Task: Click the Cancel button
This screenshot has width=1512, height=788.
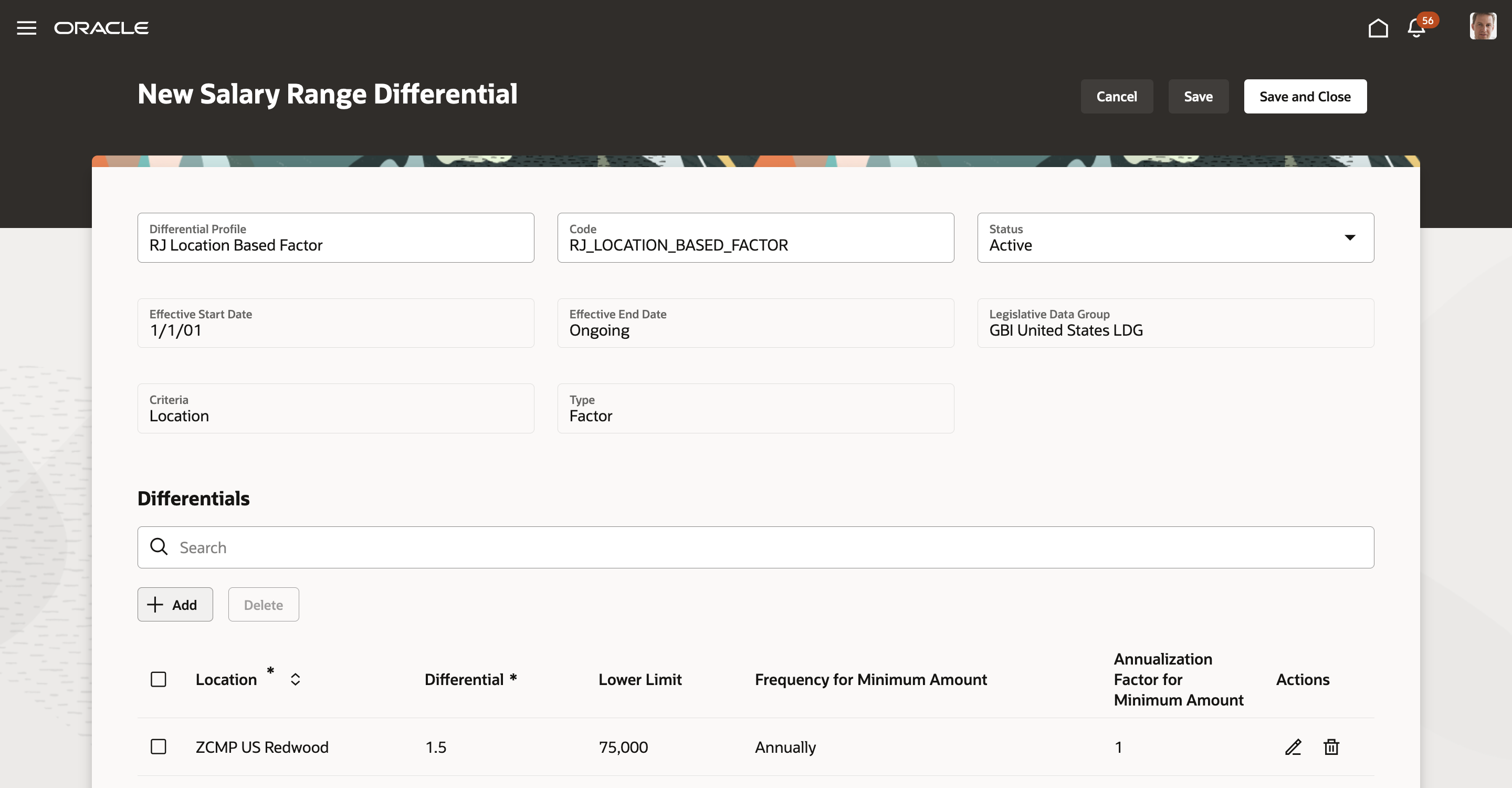Action: (x=1116, y=96)
